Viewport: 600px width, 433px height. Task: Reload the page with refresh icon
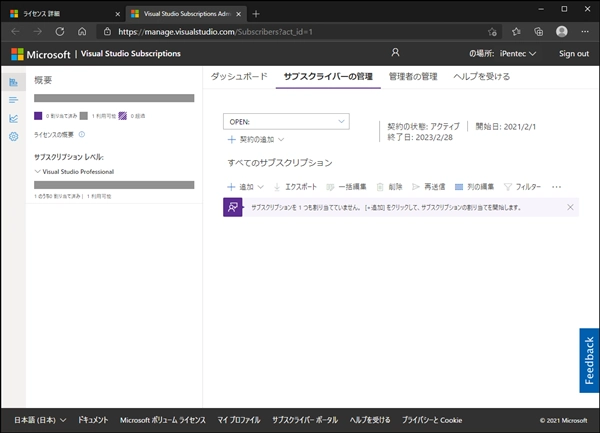pos(60,32)
